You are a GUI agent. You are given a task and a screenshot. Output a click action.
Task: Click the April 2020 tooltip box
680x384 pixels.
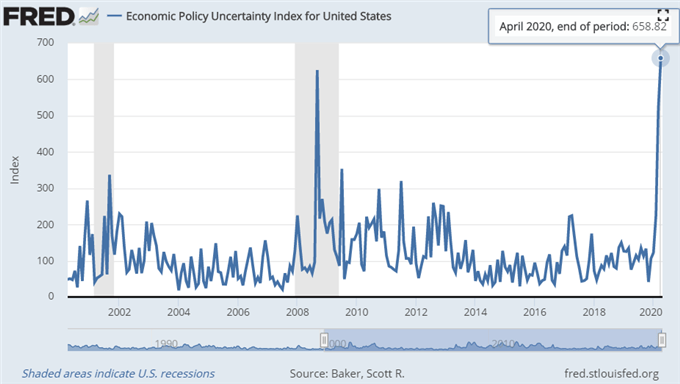pos(582,26)
